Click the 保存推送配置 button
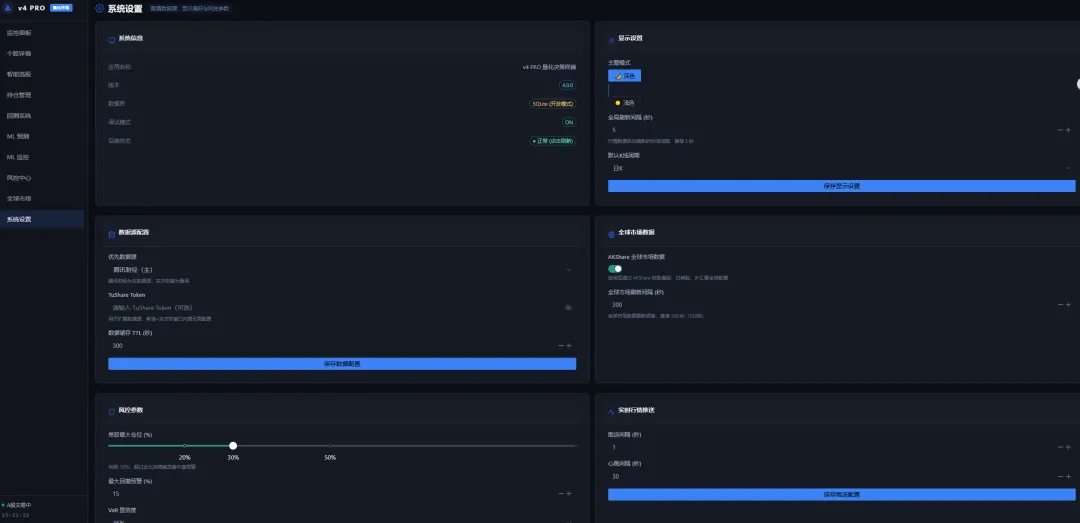1080x523 pixels. coord(842,495)
